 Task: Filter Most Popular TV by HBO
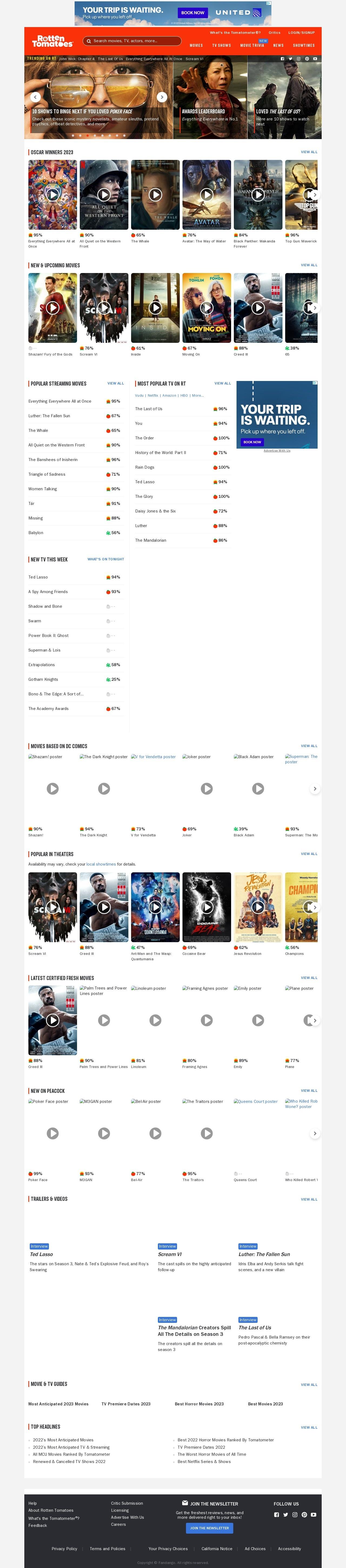(x=184, y=396)
